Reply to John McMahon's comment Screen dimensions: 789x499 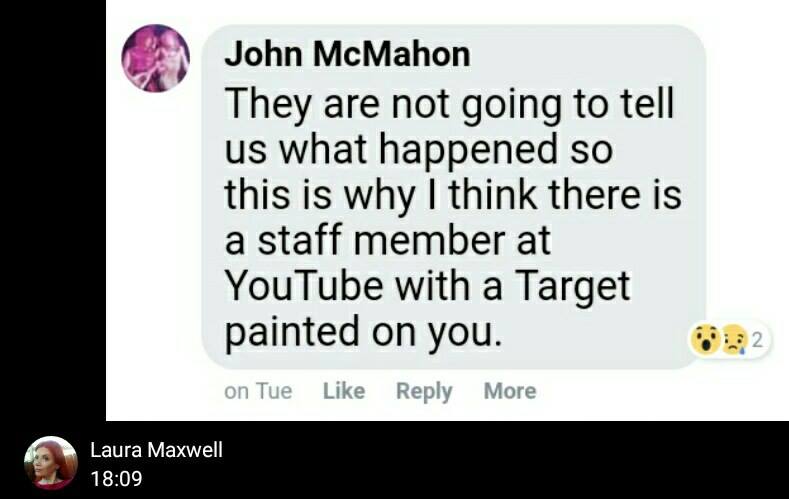(x=424, y=391)
